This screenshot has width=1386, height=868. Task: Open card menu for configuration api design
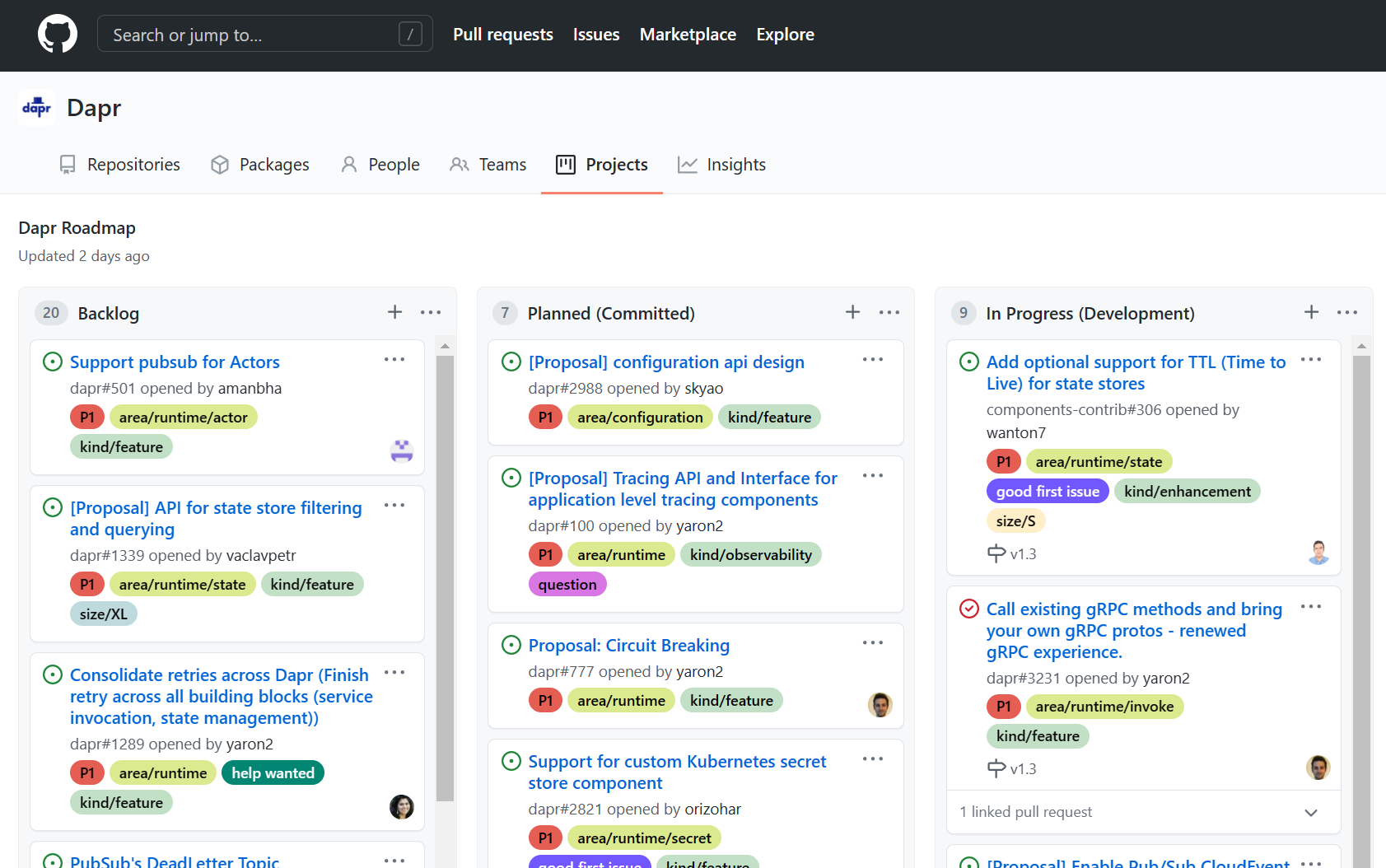pyautogui.click(x=872, y=360)
